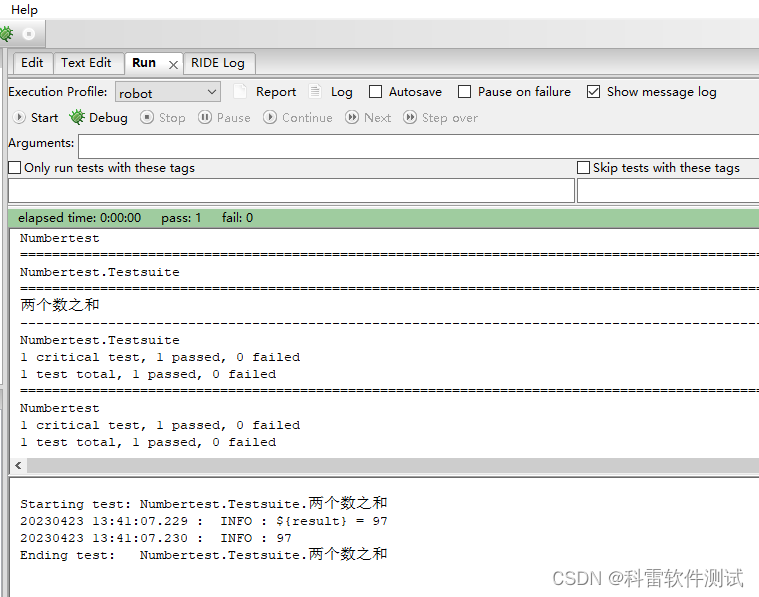
Task: Click the Continue button label
Action: pyautogui.click(x=307, y=118)
